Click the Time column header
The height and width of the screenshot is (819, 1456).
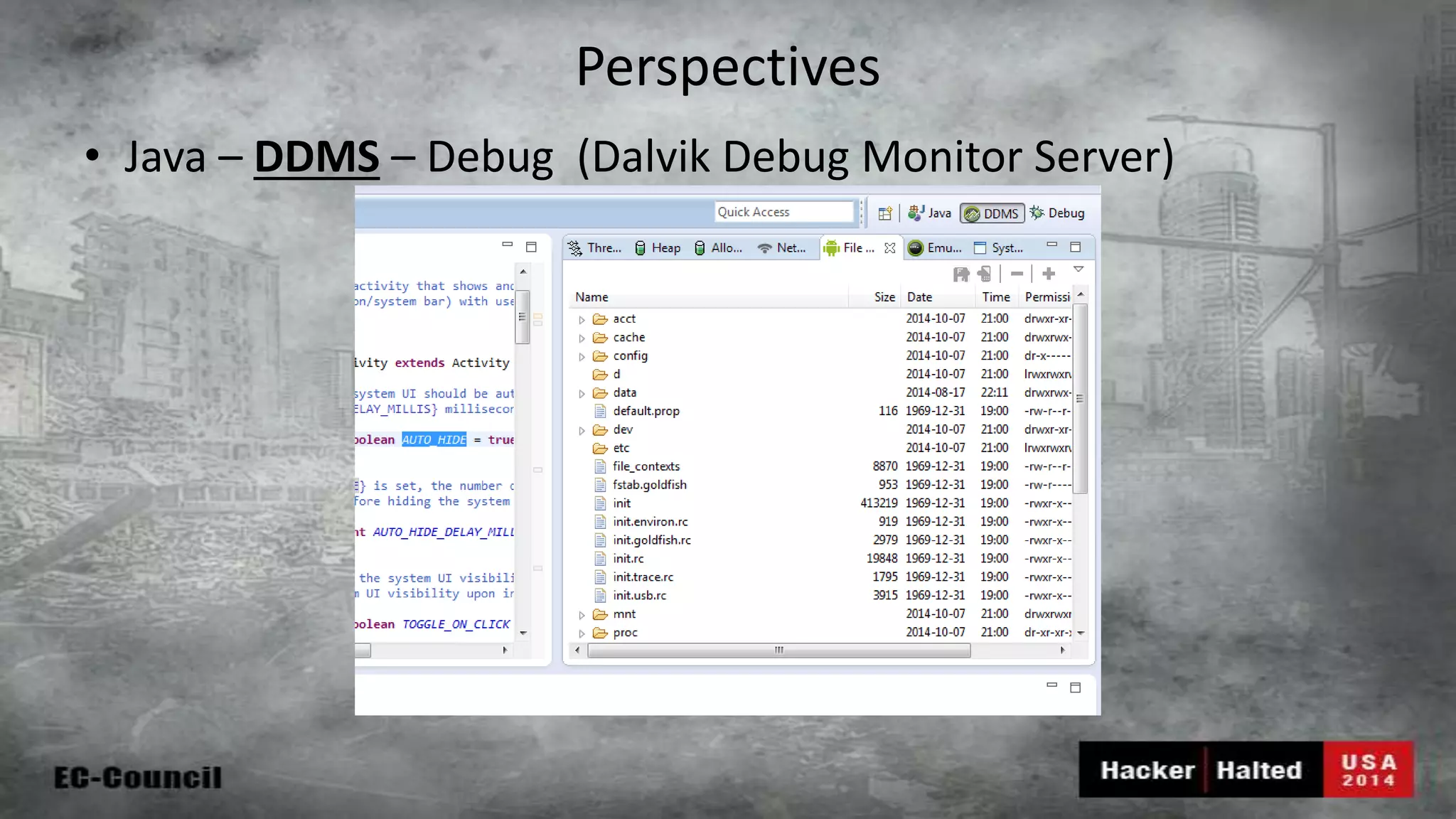[x=997, y=297]
